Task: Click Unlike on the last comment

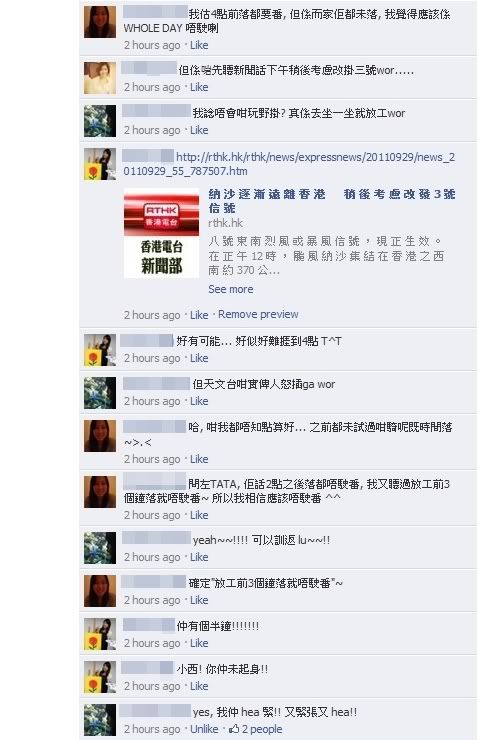Action: click(204, 729)
